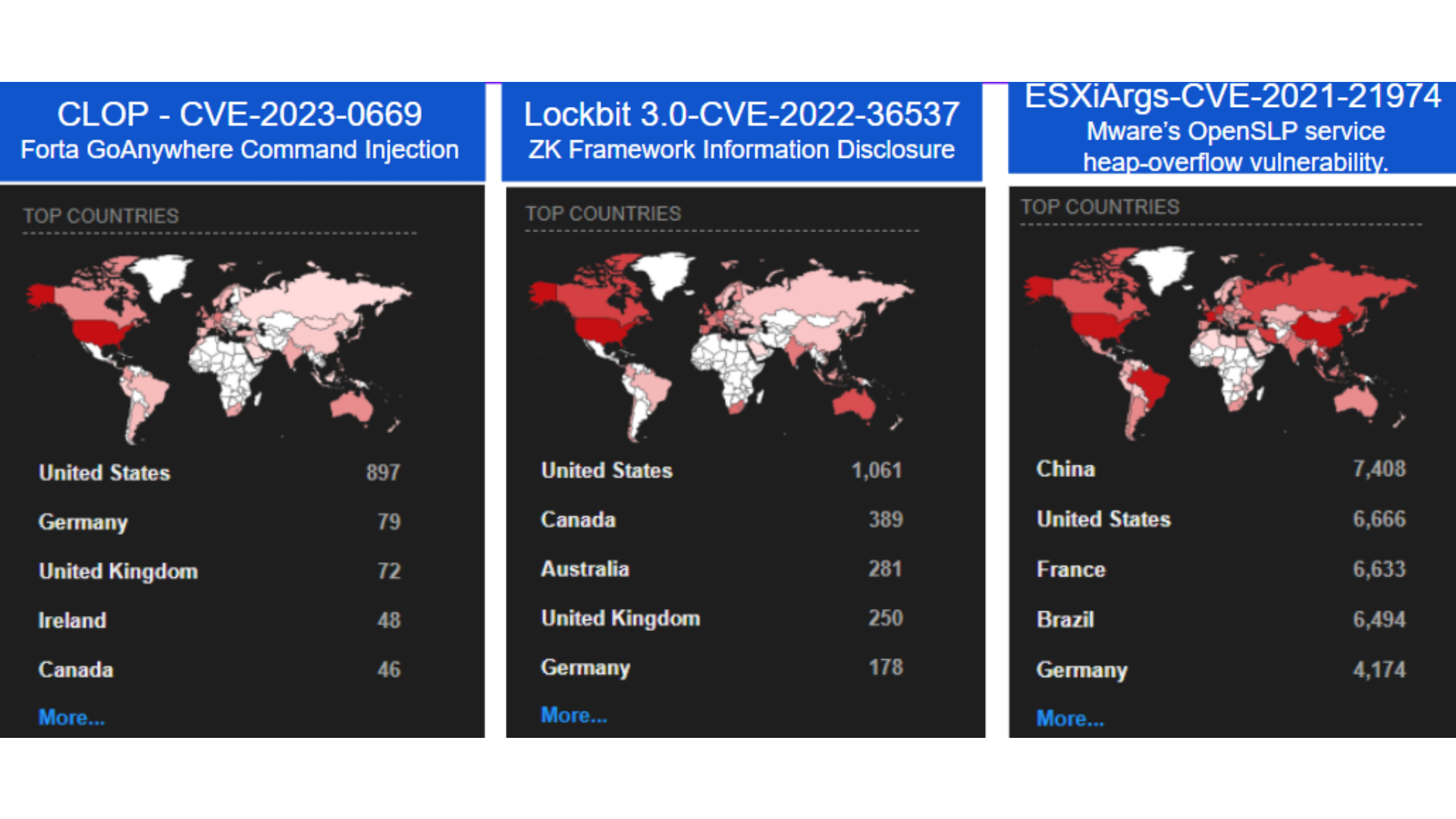The image size is (1456, 819).
Task: Select China row in ESXiArgs panel
Action: tap(1221, 469)
